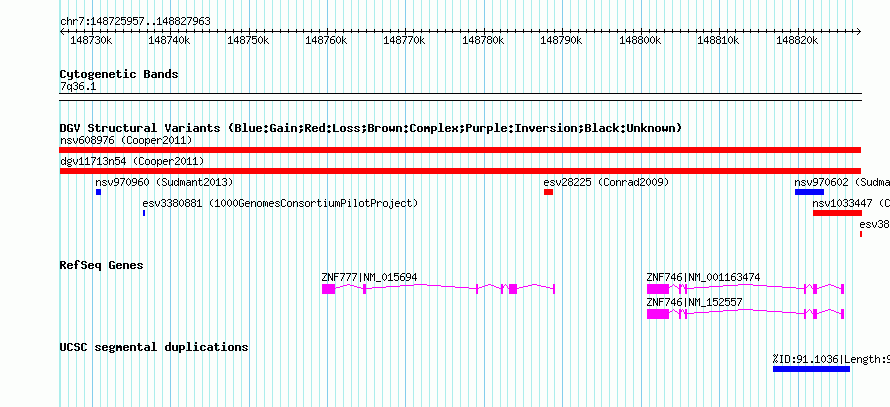
Task: Click the blue segmental duplication bar
Action: pos(811,369)
